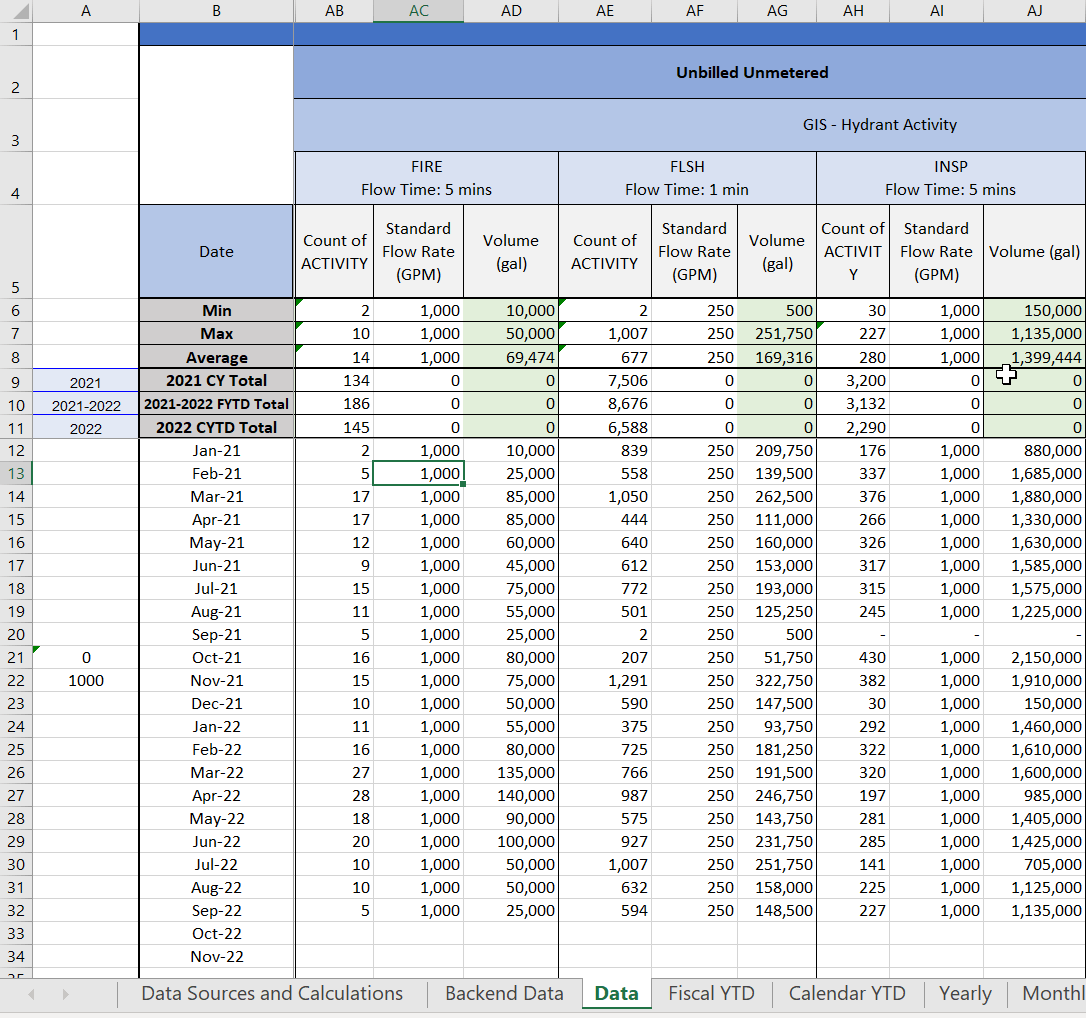Screen dimensions: 1086x1018
Task: Click INSP volume 705,000 for Jul-22
Action: pyautogui.click(x=1035, y=864)
